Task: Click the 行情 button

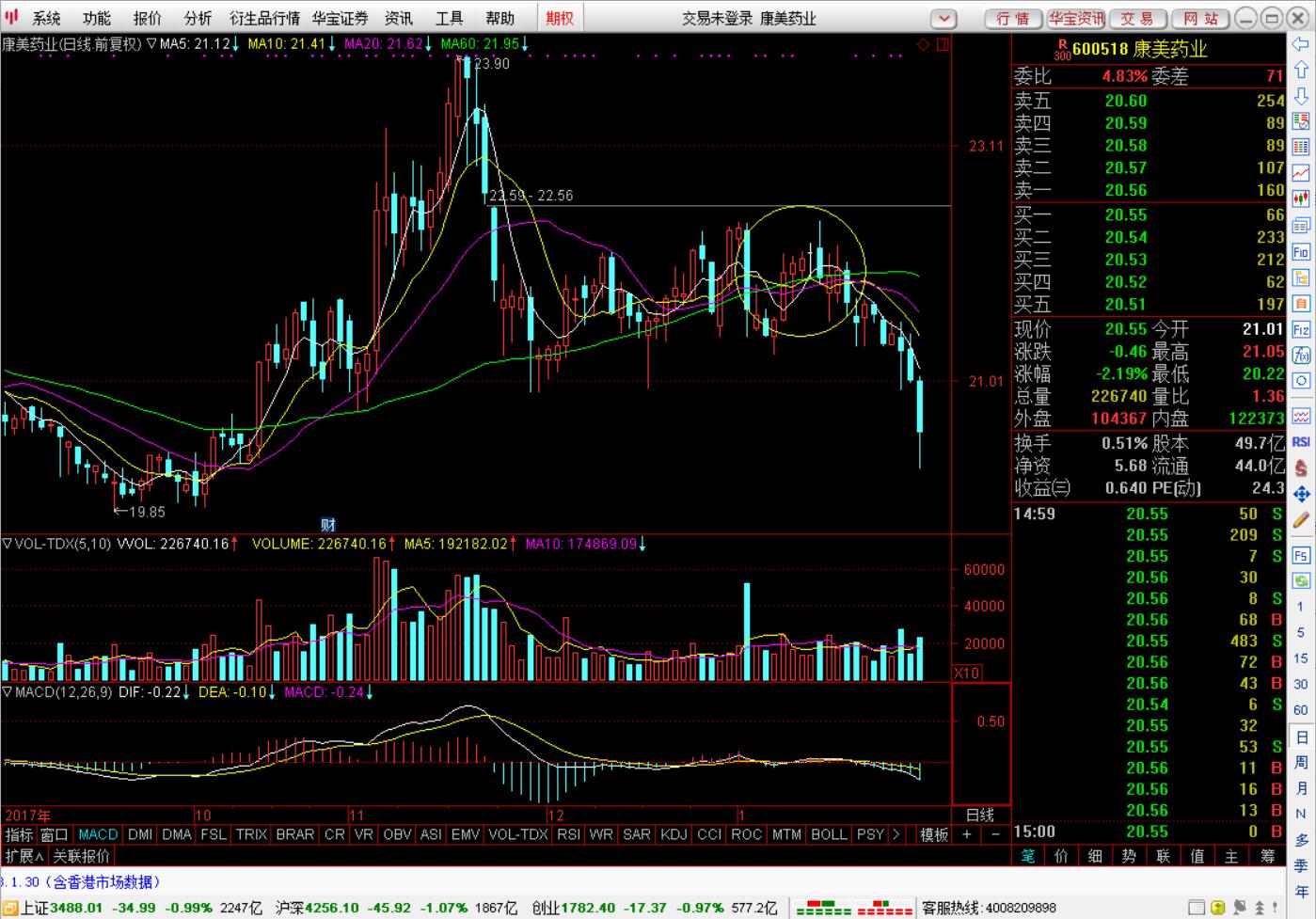Action: pyautogui.click(x=1013, y=19)
